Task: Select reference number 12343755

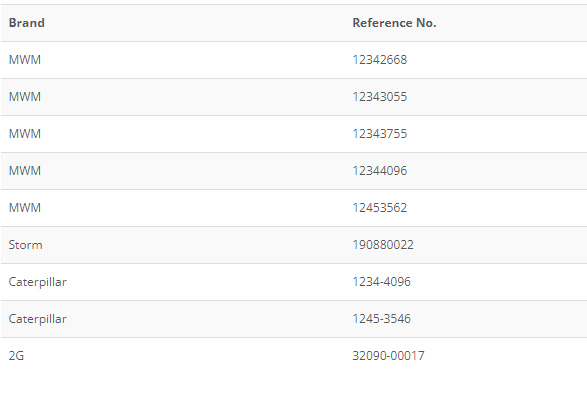Action: 380,134
